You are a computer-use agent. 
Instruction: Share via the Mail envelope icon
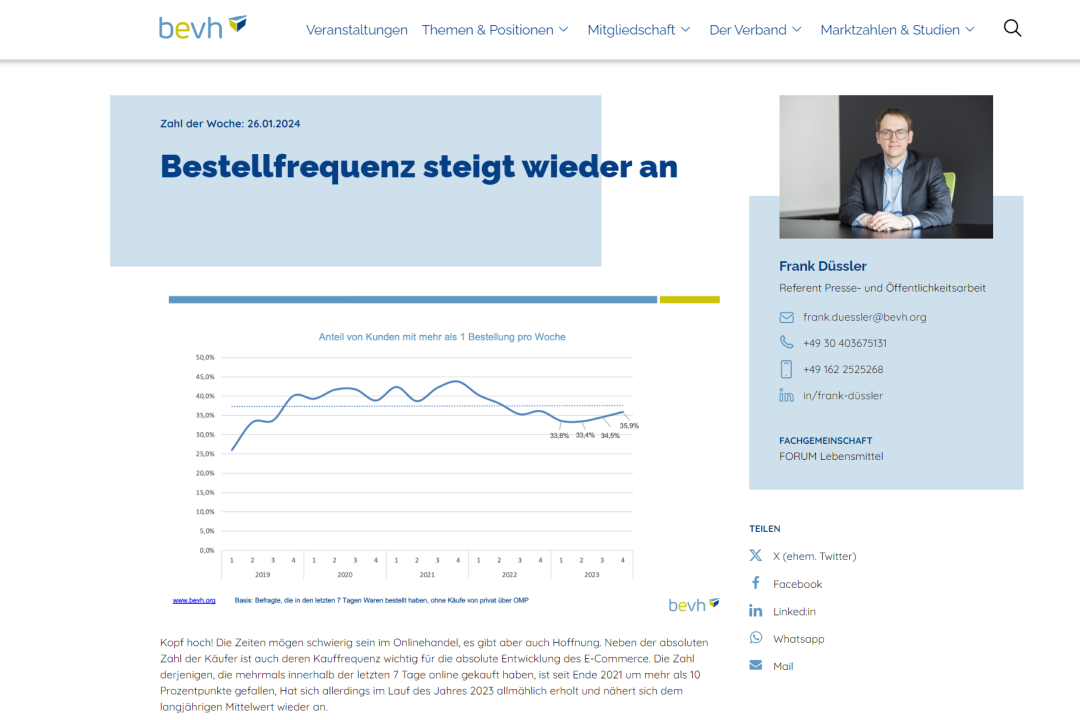click(x=756, y=666)
